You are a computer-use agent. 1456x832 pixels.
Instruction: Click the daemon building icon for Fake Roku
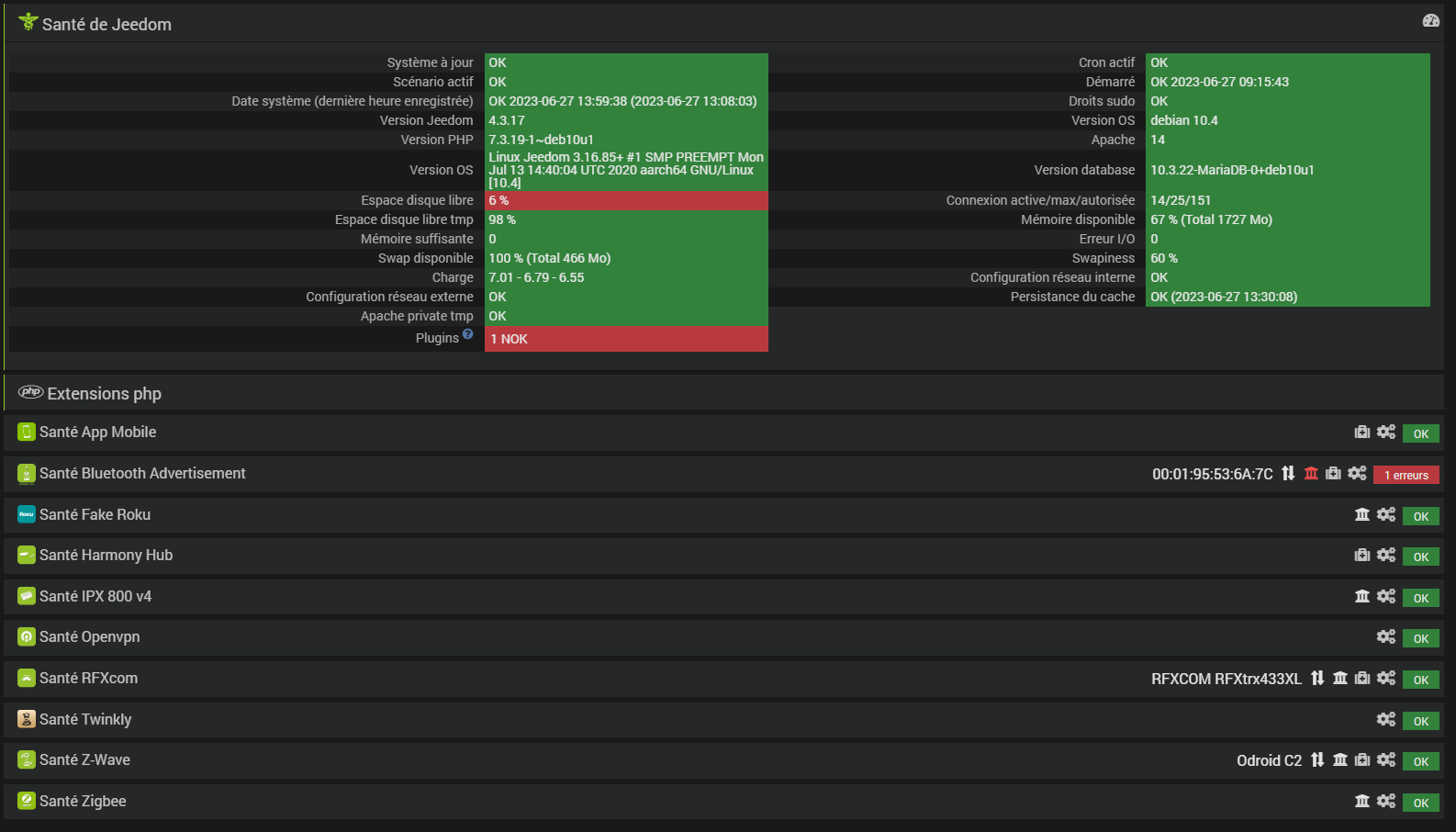click(1362, 514)
